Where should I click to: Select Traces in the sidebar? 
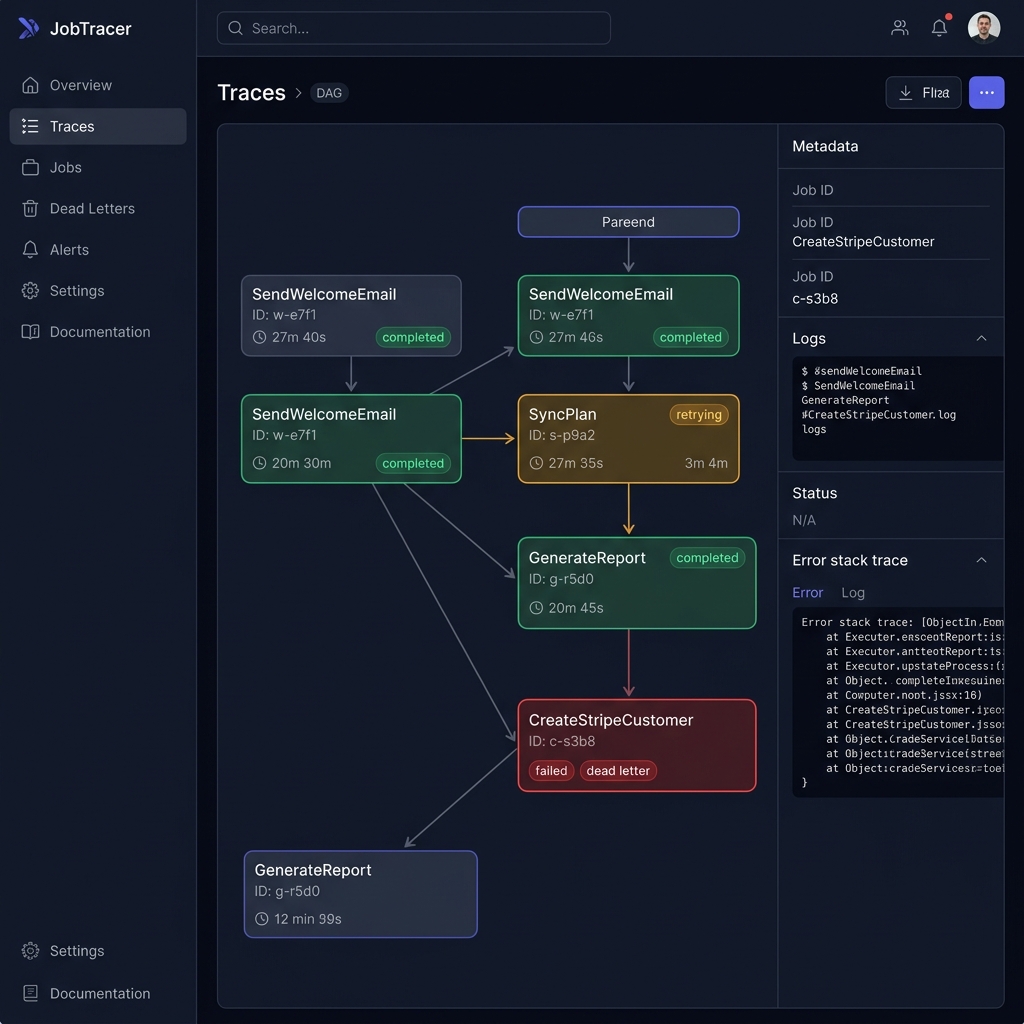point(98,126)
